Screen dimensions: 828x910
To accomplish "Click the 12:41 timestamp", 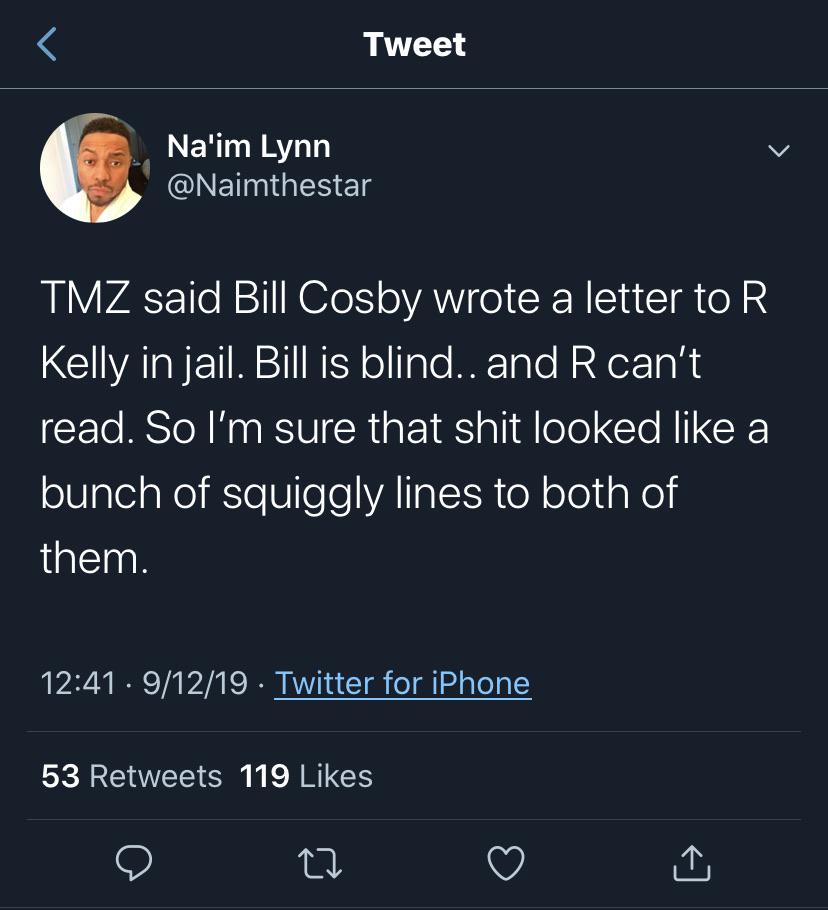I will (78, 683).
